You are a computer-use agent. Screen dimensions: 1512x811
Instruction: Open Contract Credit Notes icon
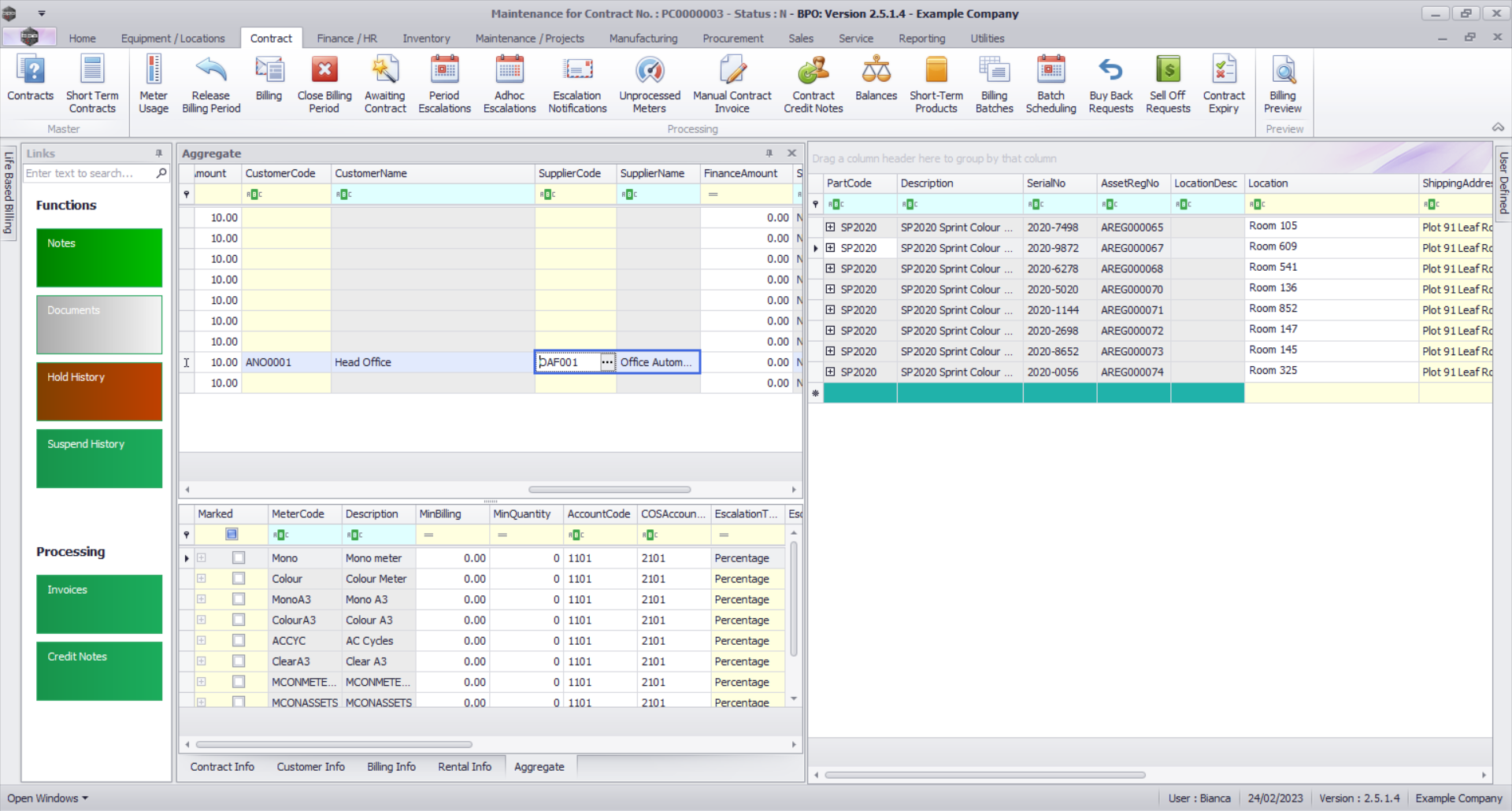(813, 71)
